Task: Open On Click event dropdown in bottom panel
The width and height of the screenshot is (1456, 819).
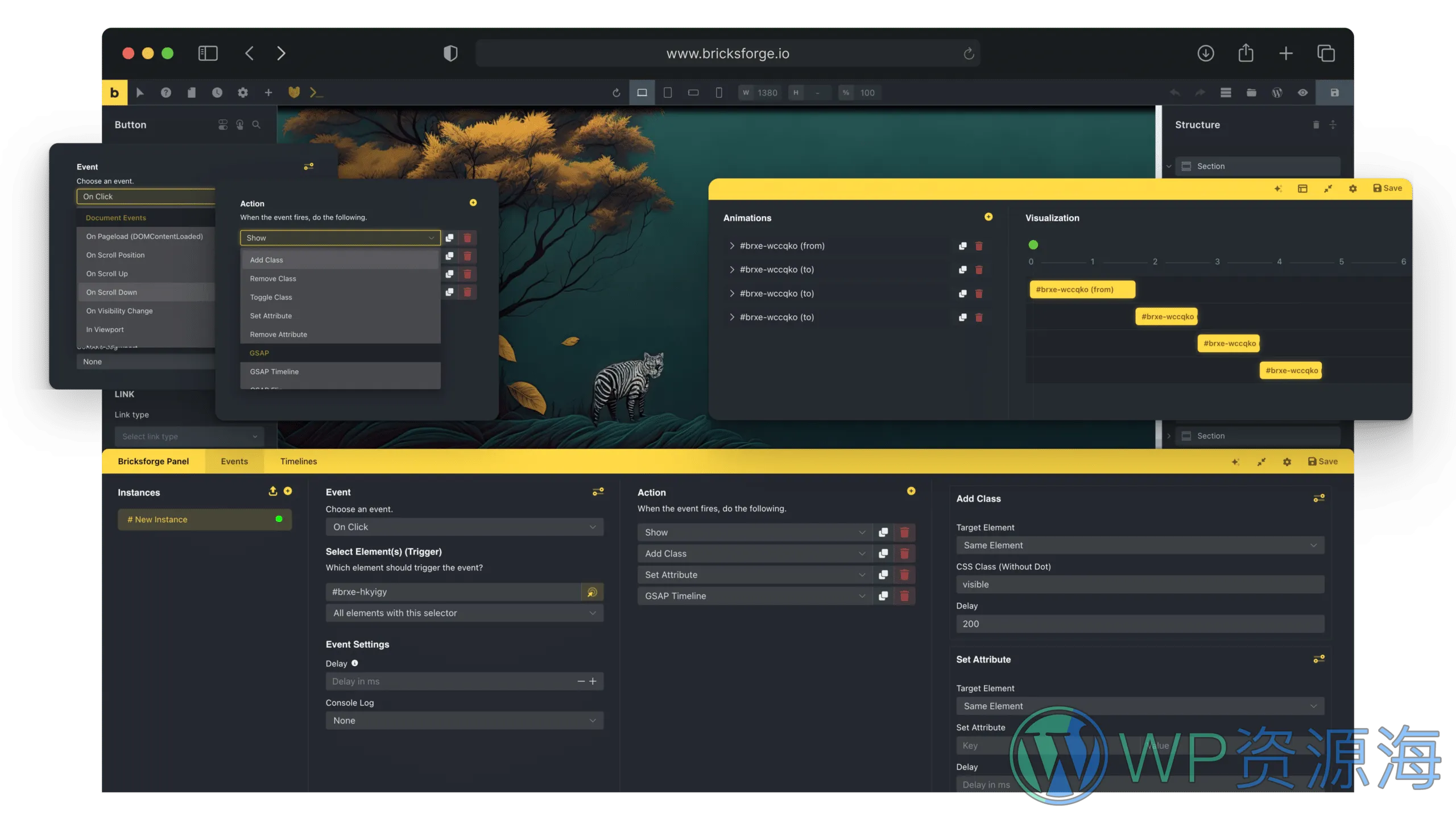Action: click(x=464, y=527)
